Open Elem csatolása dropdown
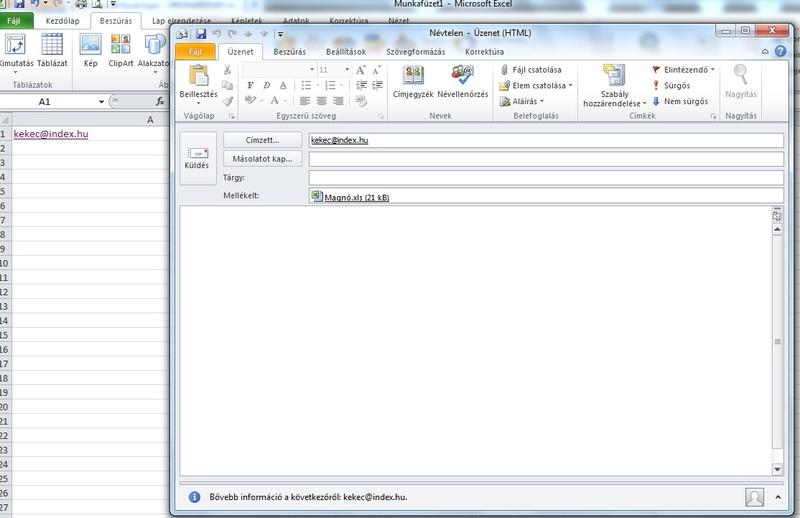Image resolution: width=800 pixels, height=518 pixels. pos(536,86)
